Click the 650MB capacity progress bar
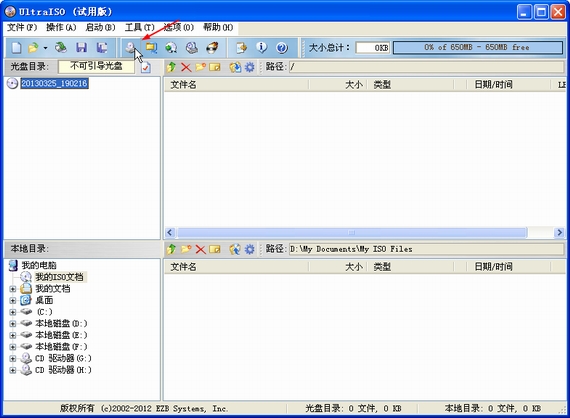 (x=478, y=48)
